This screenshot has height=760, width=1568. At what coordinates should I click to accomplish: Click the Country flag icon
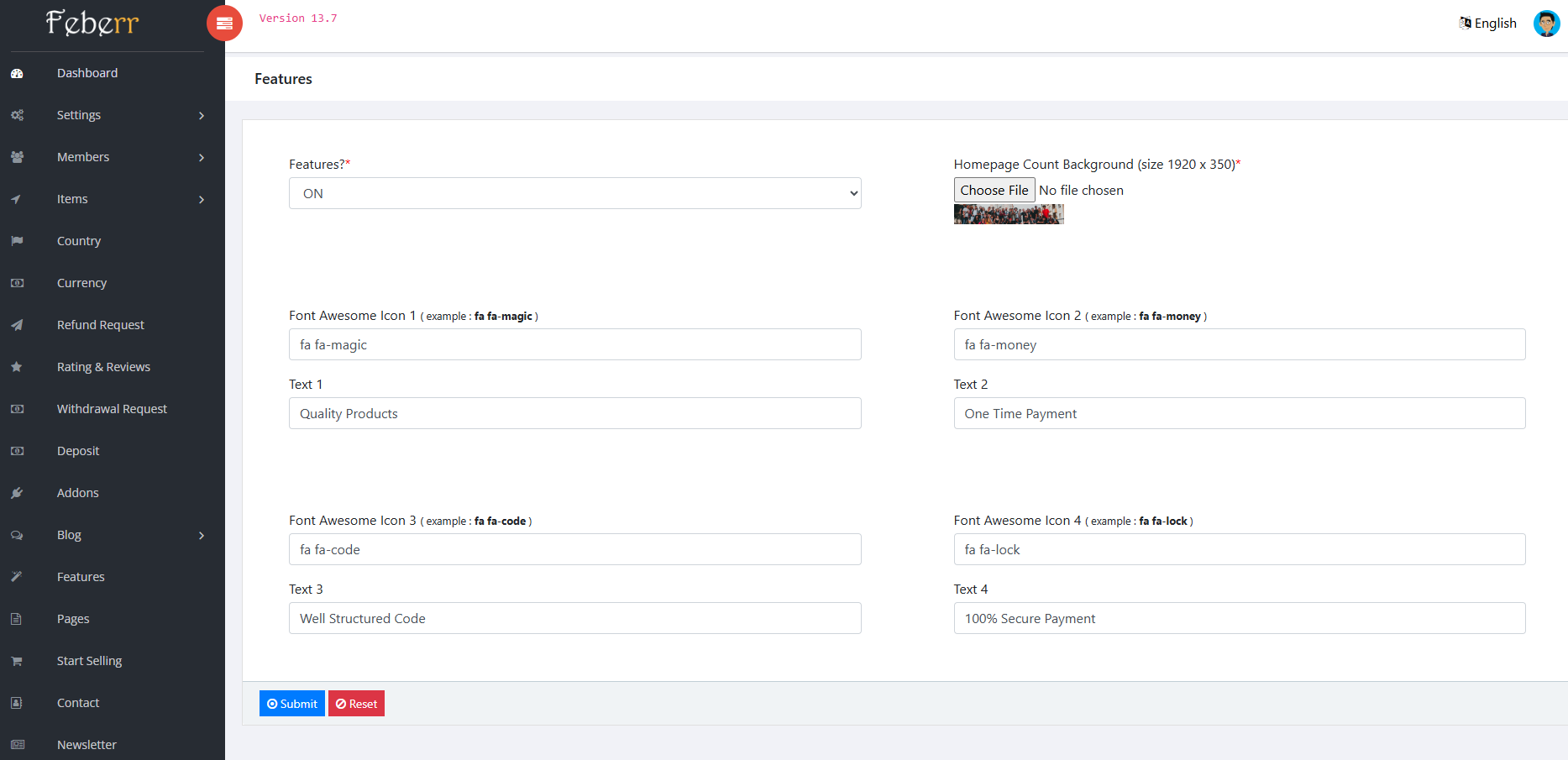tap(17, 241)
